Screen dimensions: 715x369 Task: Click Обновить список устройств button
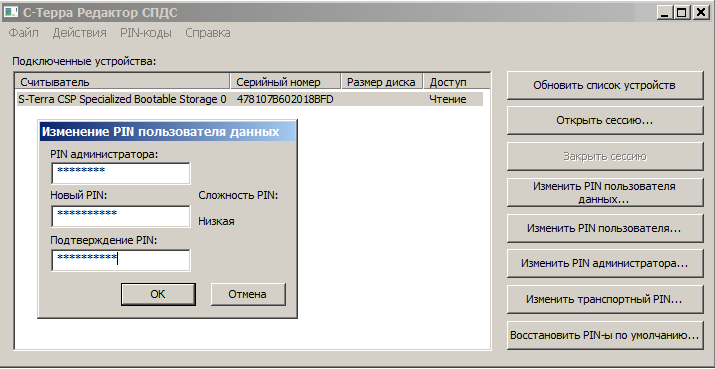605,85
